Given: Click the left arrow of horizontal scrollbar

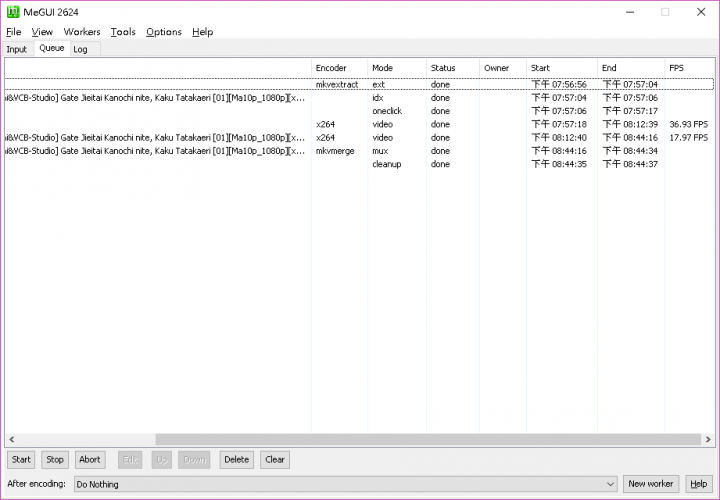Looking at the screenshot, I should 12,439.
